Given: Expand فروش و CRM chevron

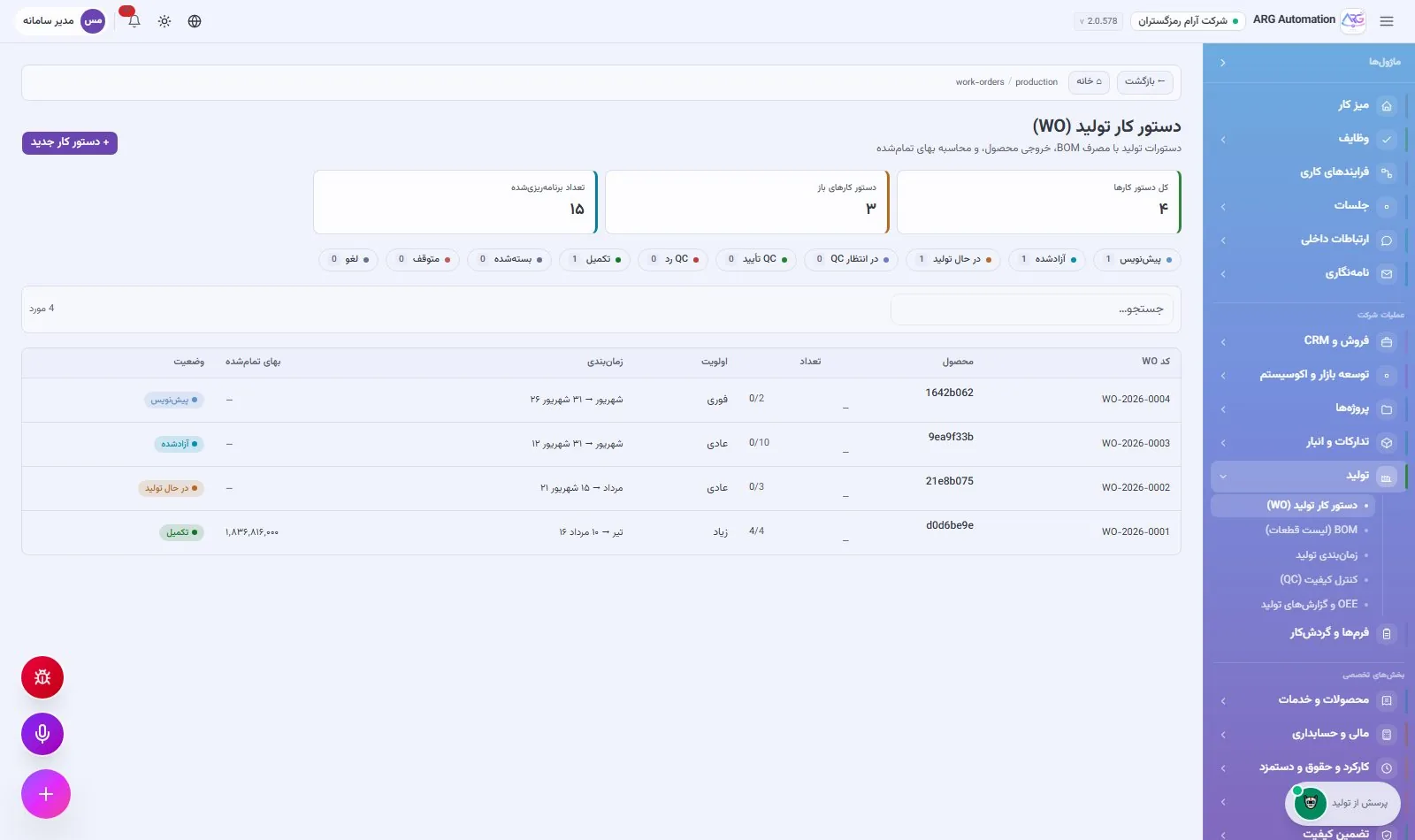Looking at the screenshot, I should coord(1223,341).
